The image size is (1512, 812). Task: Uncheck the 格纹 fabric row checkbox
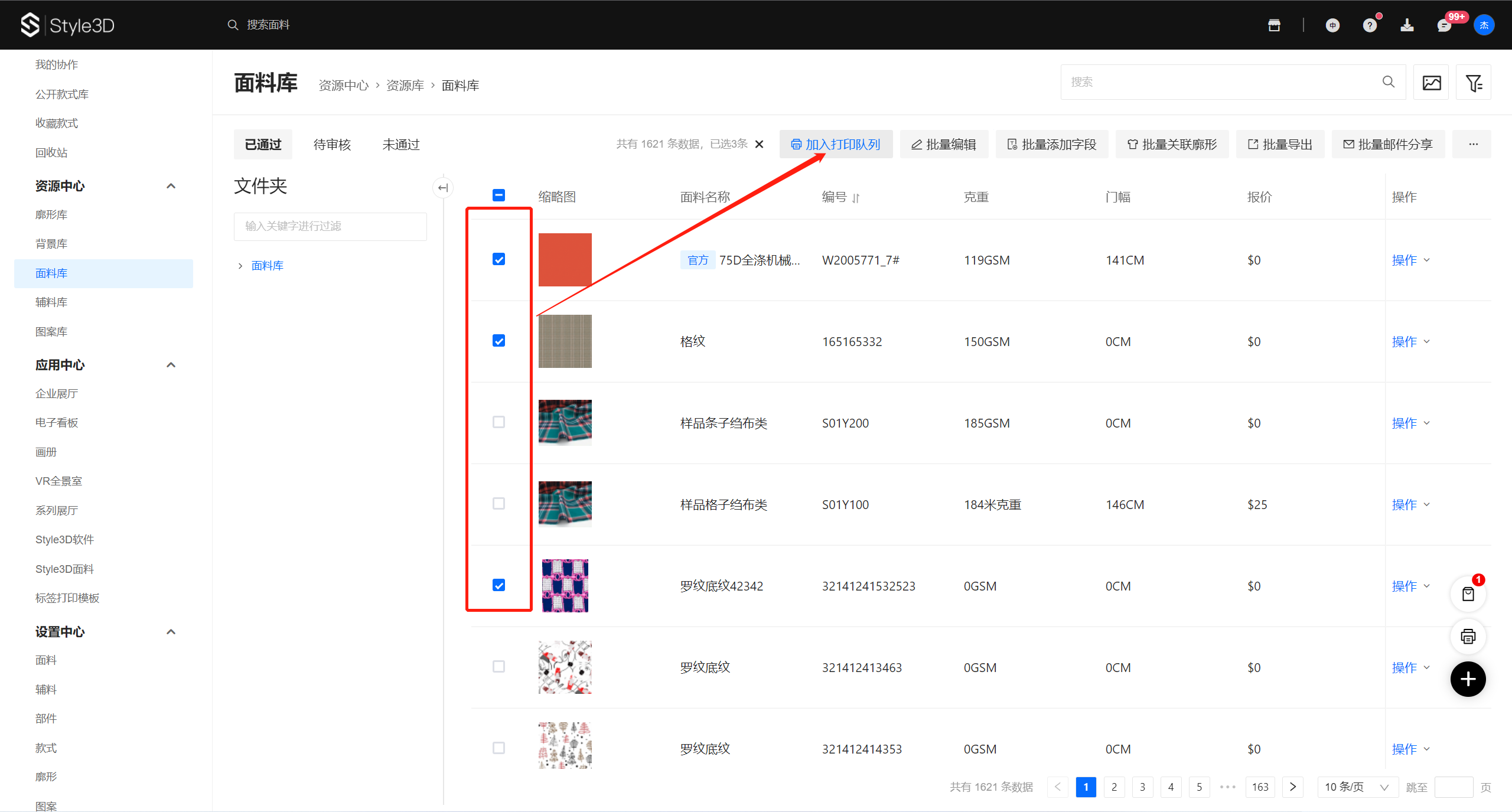coord(498,341)
